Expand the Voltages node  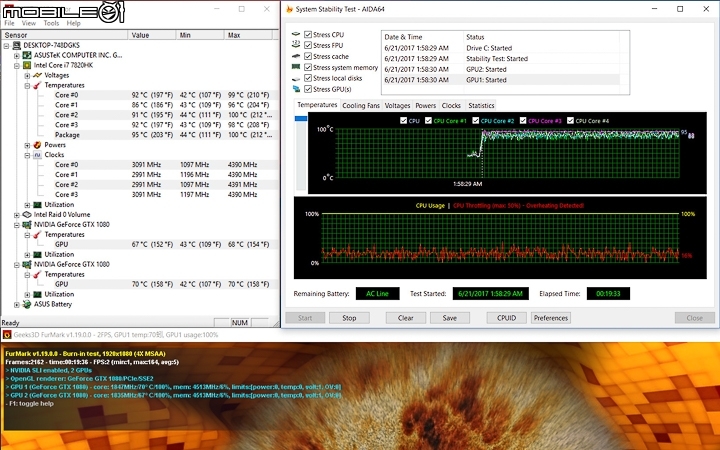[28, 76]
